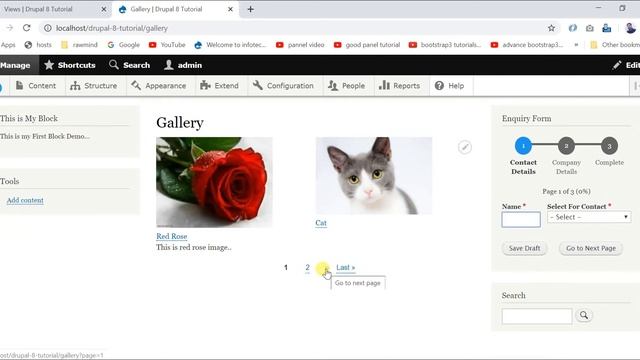Image resolution: width=640 pixels, height=360 pixels.
Task: Bookmark this page with the star icon
Action: pyautogui.click(x=551, y=28)
